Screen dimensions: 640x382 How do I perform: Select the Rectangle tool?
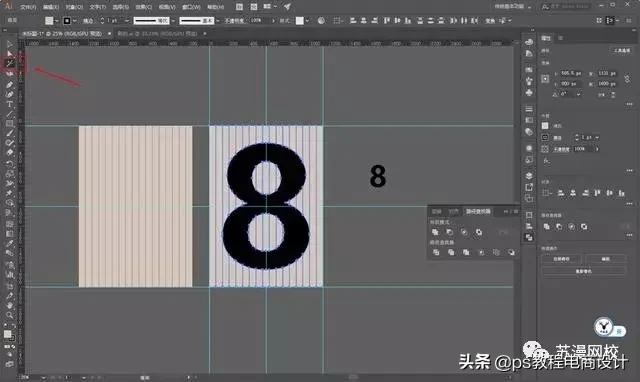click(x=10, y=124)
